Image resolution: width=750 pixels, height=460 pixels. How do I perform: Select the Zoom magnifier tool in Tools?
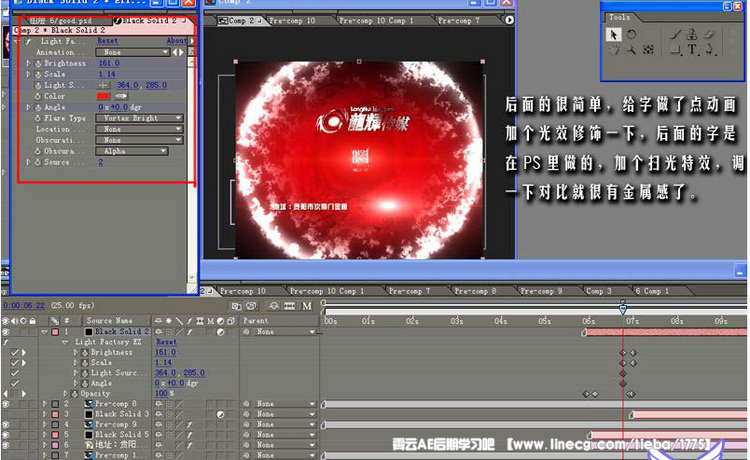point(631,49)
